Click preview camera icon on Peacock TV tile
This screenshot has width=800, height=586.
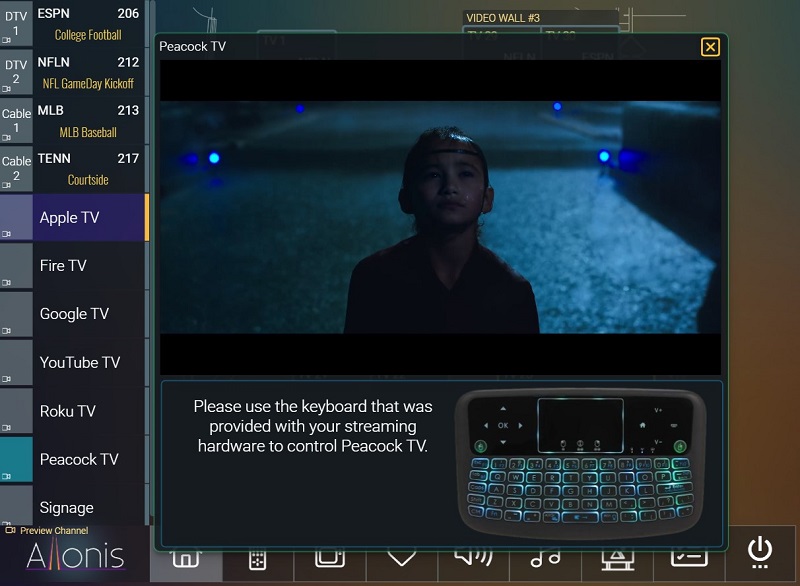click(x=6, y=476)
